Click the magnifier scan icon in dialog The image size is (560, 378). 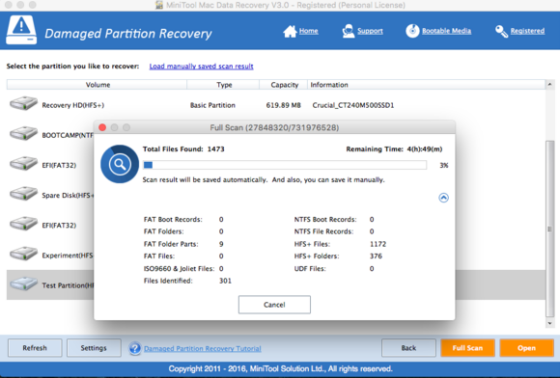[x=120, y=164]
